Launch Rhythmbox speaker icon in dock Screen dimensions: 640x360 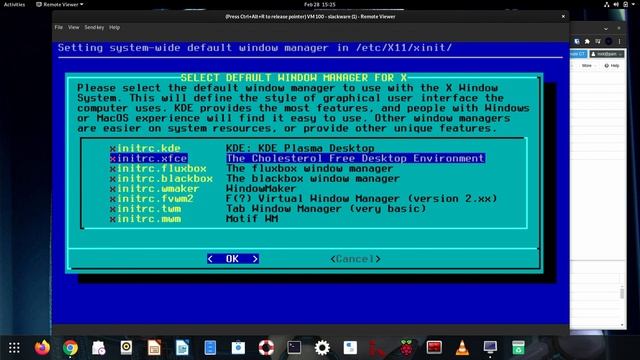click(126, 348)
